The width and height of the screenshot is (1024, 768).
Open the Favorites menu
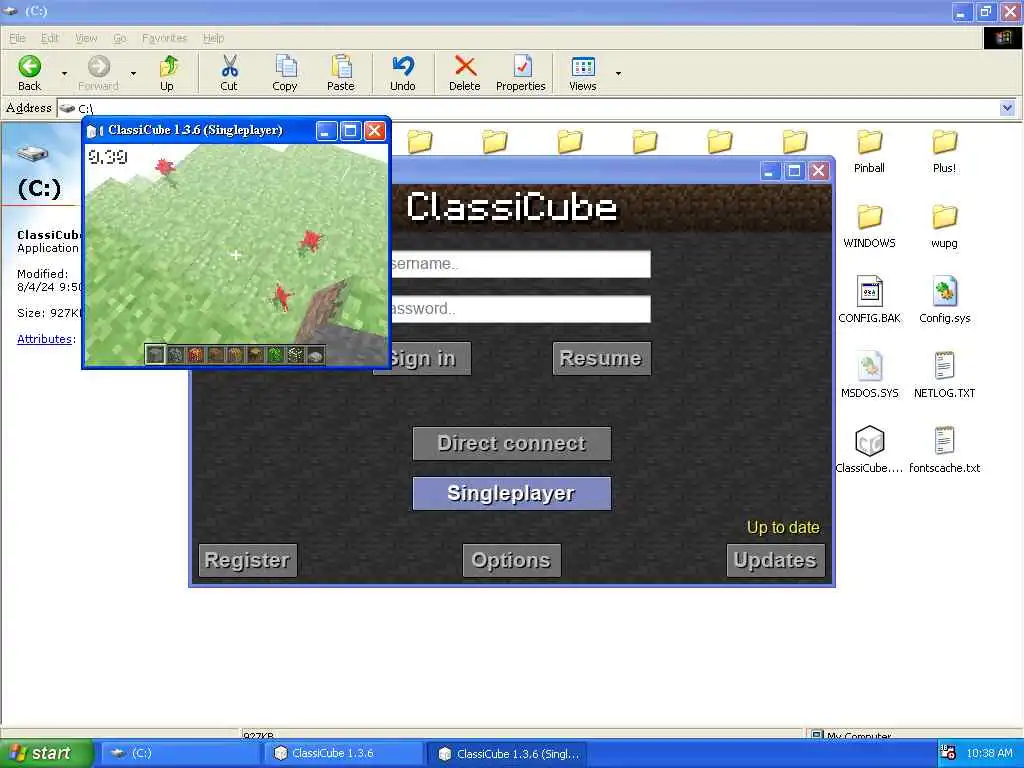pyautogui.click(x=165, y=38)
